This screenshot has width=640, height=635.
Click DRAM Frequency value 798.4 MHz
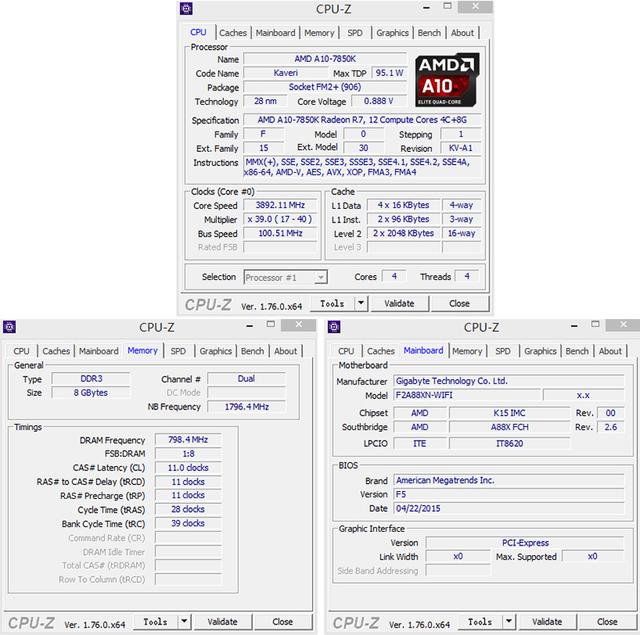(x=188, y=440)
